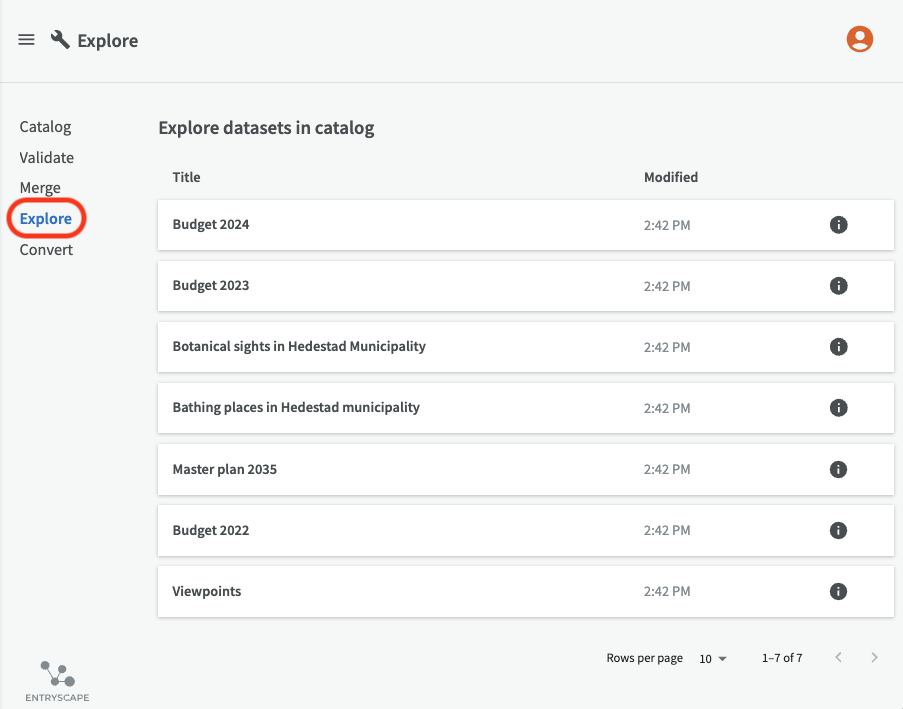Screen dimensions: 903x709
Task: Switch to the Validate section
Action: tap(47, 157)
